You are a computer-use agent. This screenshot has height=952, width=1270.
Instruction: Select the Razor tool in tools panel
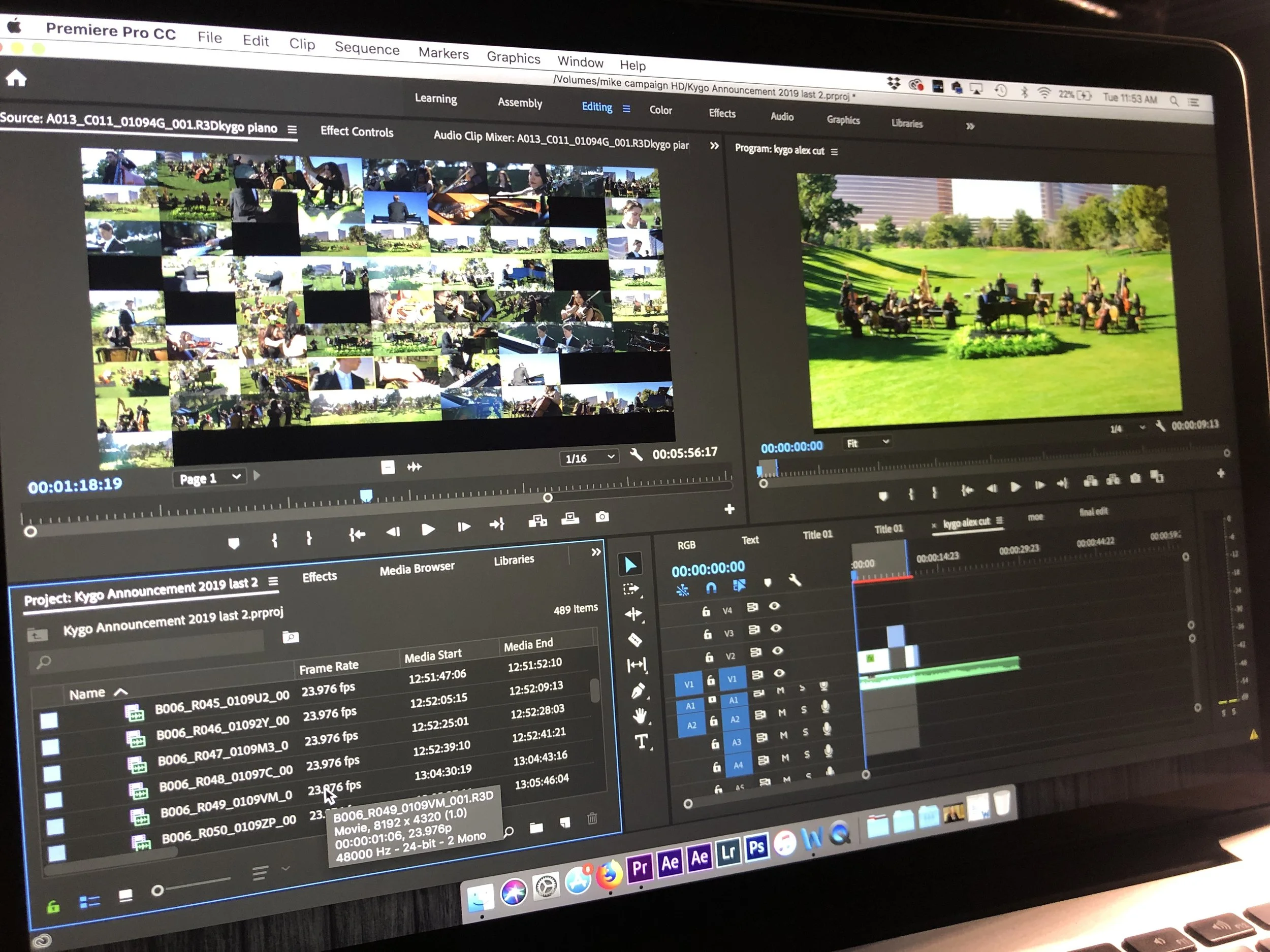coord(635,639)
